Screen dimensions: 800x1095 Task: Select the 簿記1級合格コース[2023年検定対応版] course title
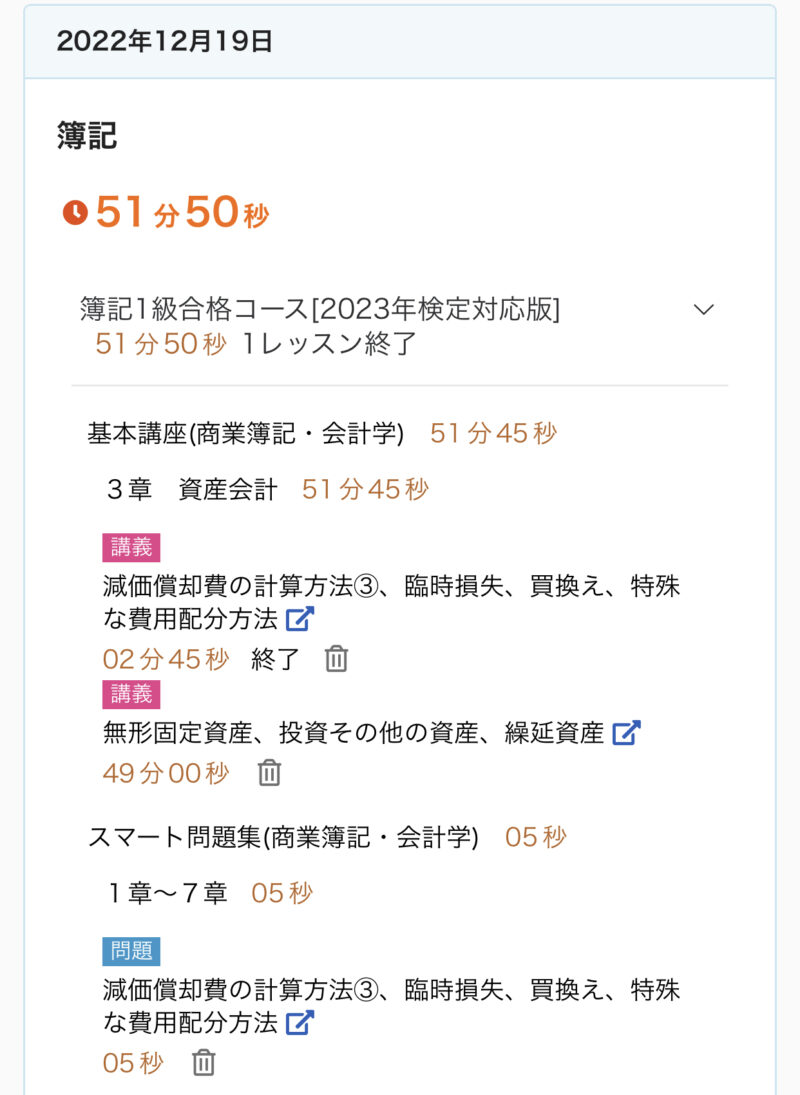pos(320,310)
